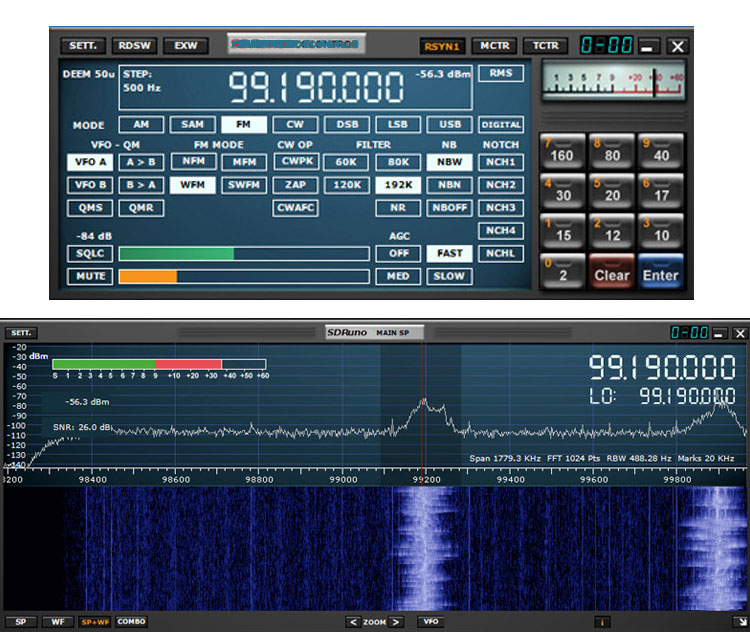Select DSB mode

pyautogui.click(x=347, y=124)
